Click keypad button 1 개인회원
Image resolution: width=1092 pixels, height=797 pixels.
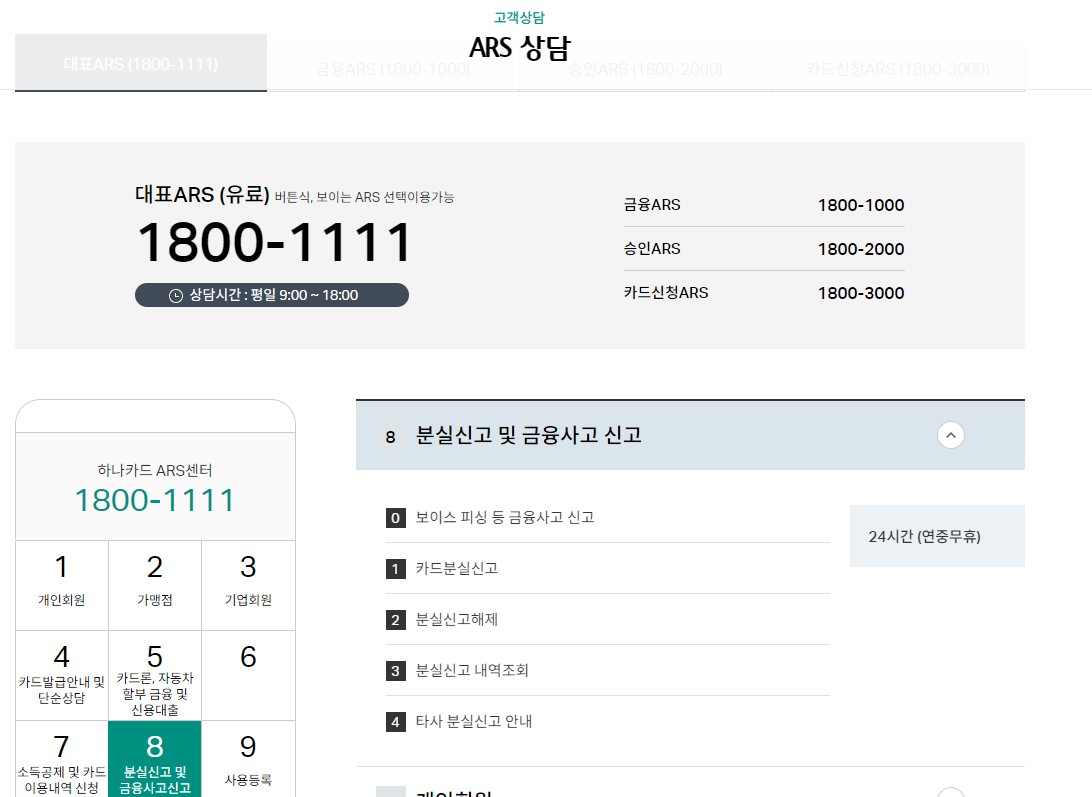click(x=62, y=585)
